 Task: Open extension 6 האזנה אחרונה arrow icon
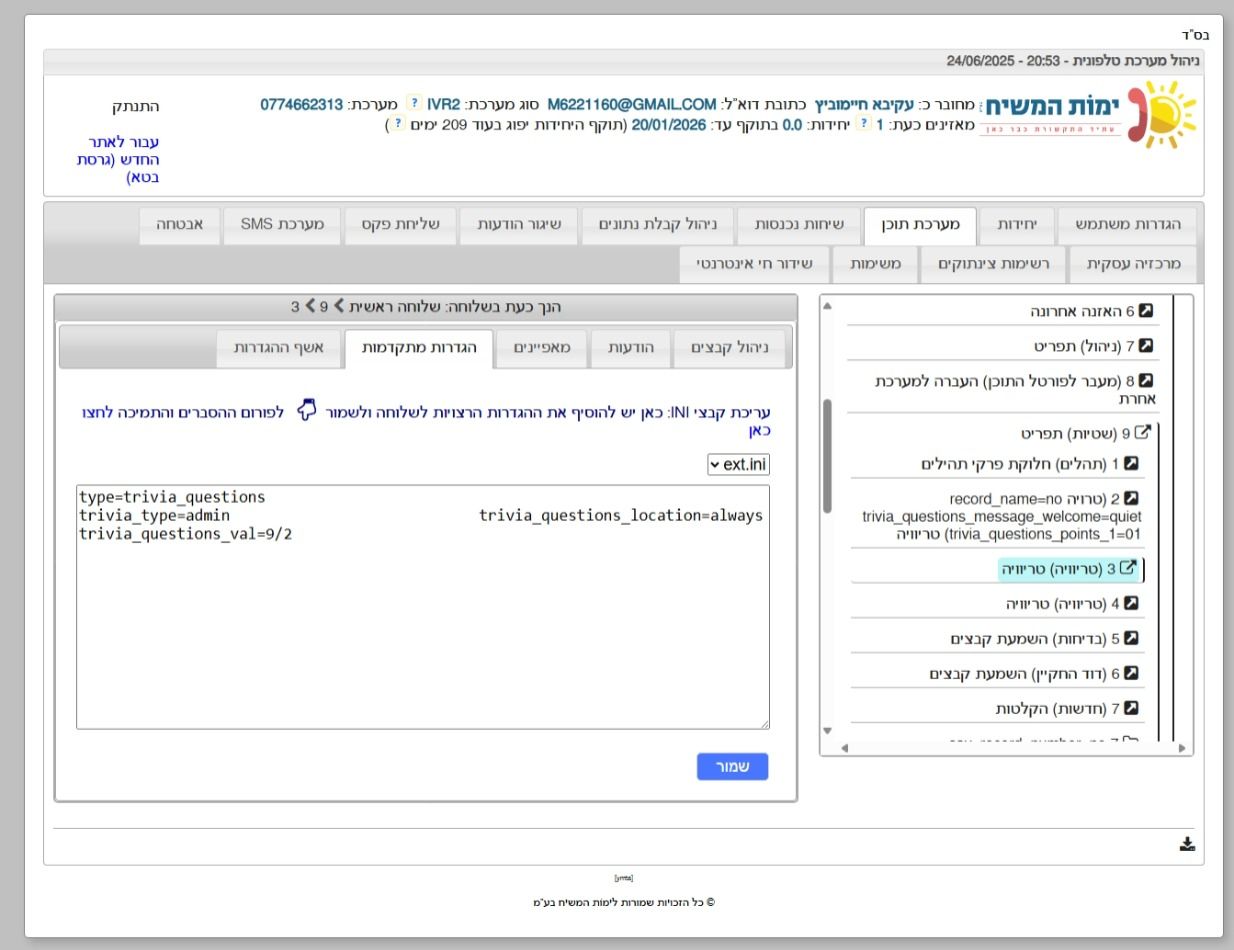tap(1146, 311)
